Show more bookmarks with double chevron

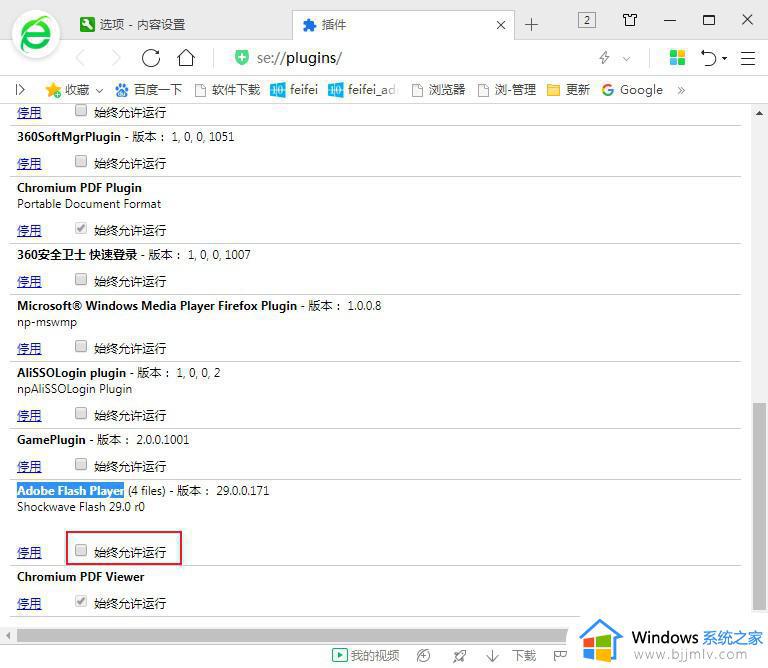tap(681, 90)
